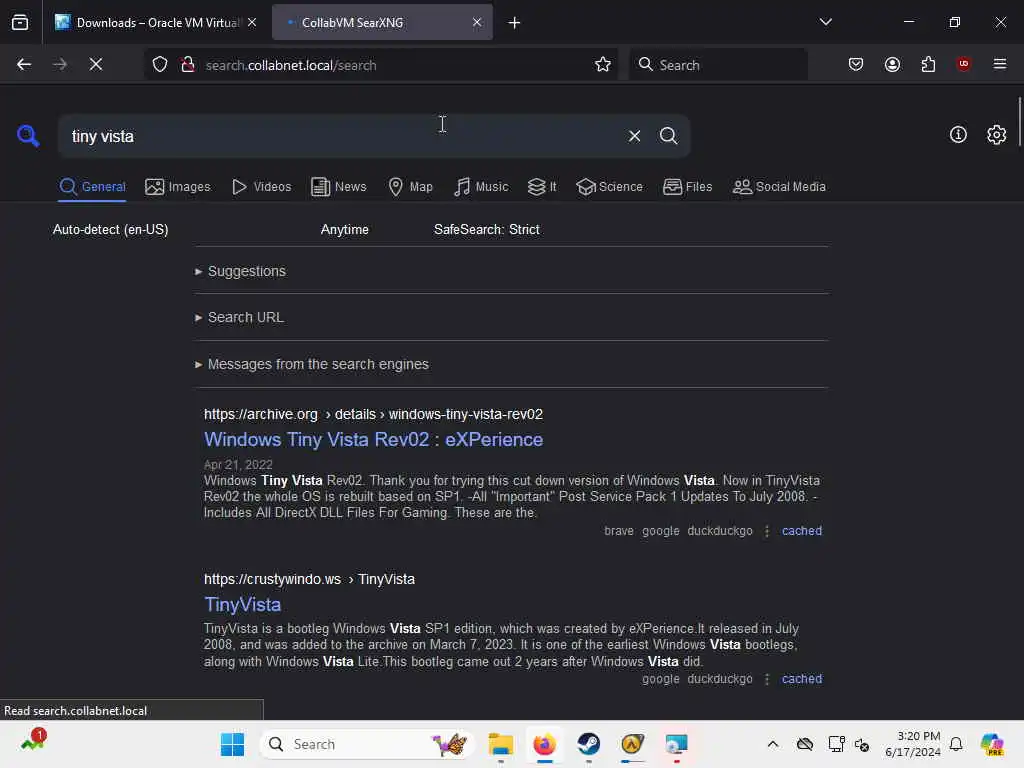Open the SafeSearch: Strict dropdown

tap(487, 230)
